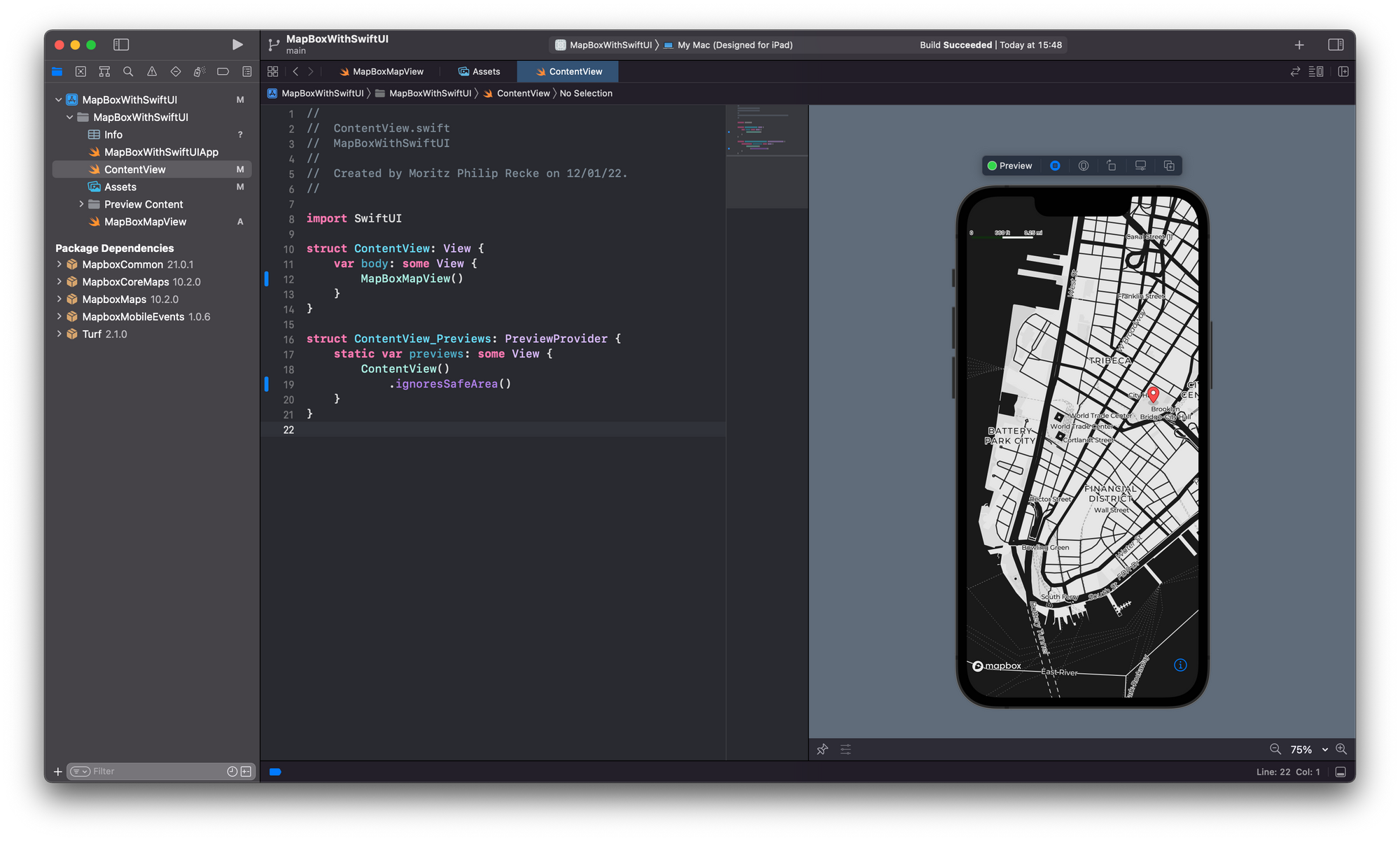The width and height of the screenshot is (1400, 841).
Task: Click the Run build play button
Action: [x=237, y=45]
